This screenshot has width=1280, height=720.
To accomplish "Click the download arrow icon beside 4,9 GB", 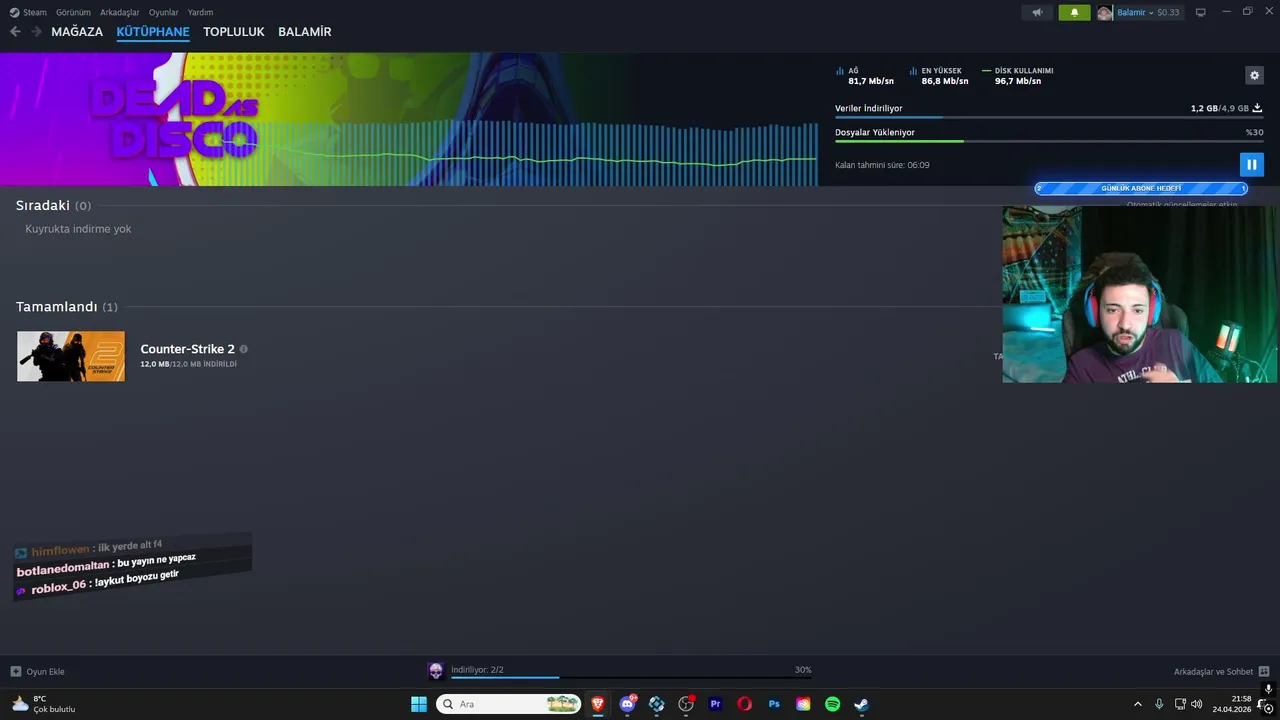I will pos(1257,108).
